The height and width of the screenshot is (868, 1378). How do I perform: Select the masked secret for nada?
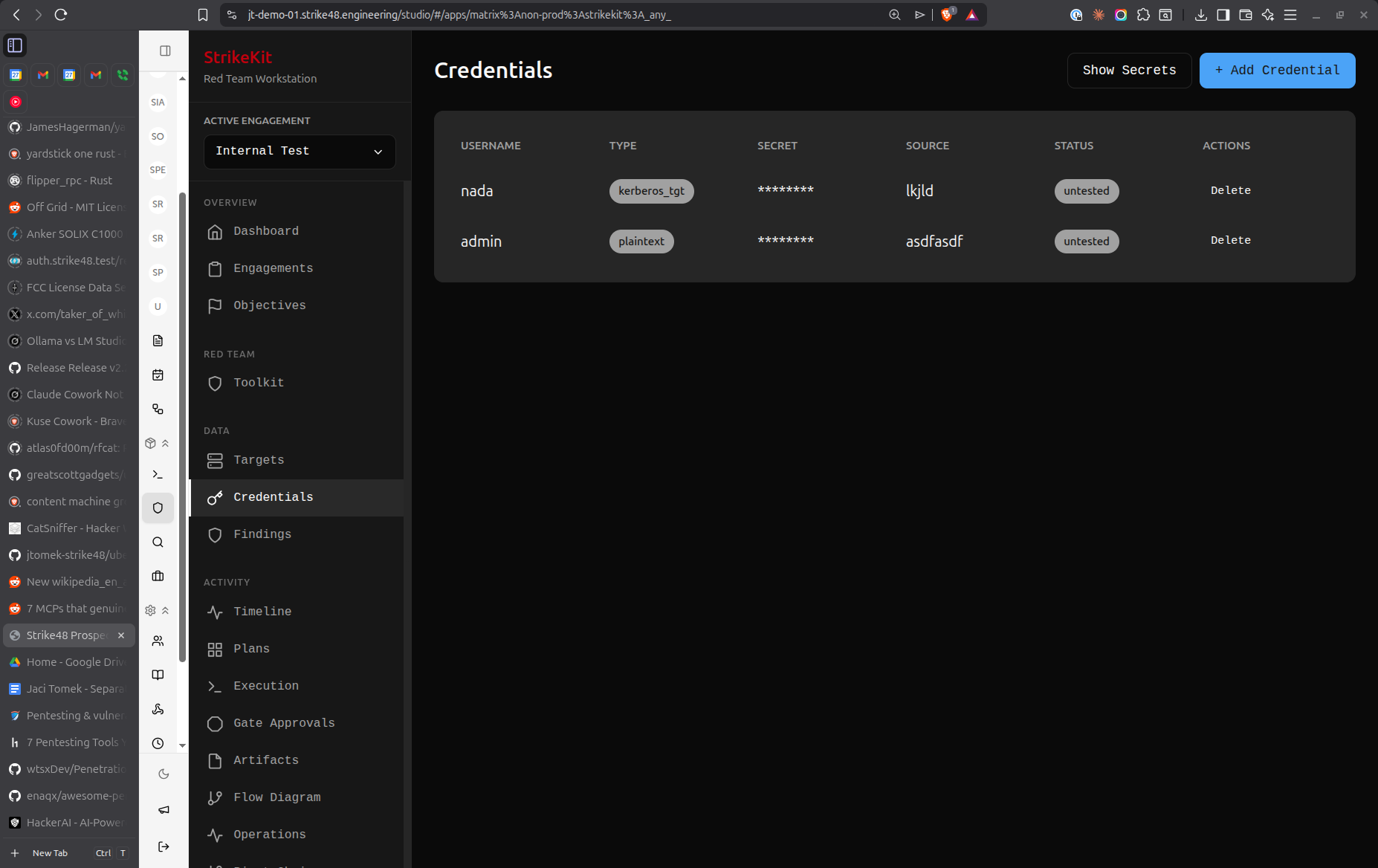pos(785,190)
